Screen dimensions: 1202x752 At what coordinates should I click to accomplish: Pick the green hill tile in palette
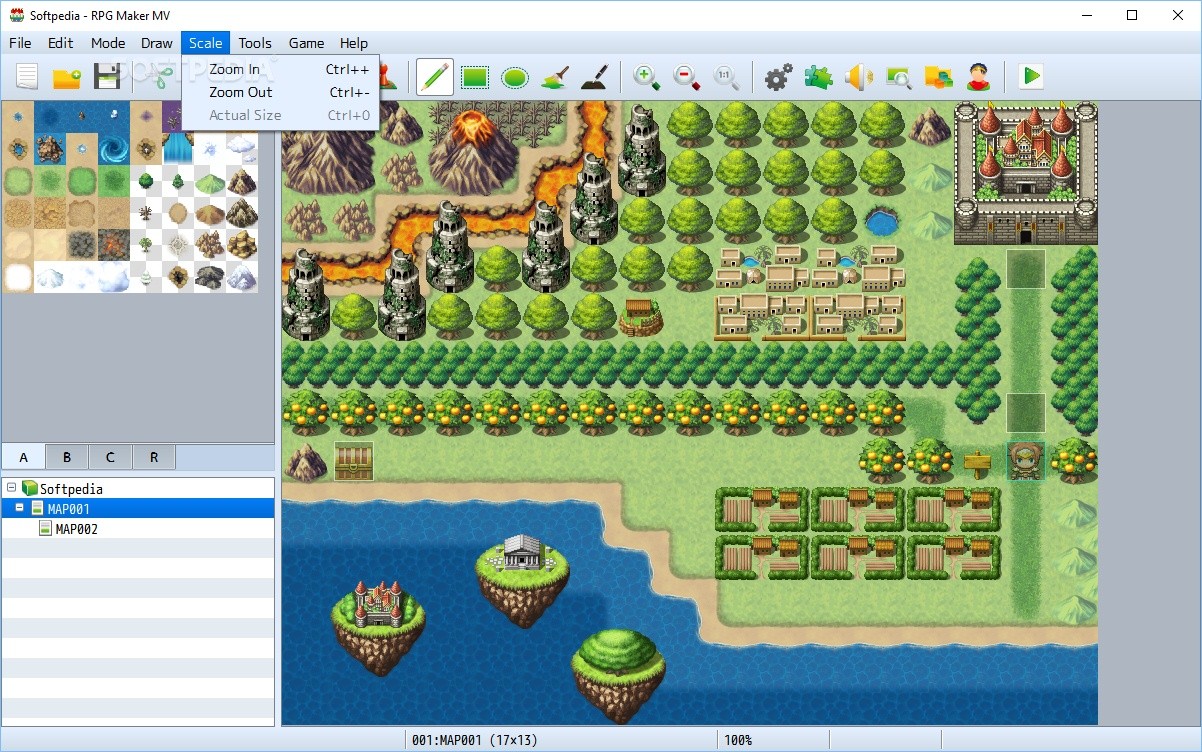point(210,181)
